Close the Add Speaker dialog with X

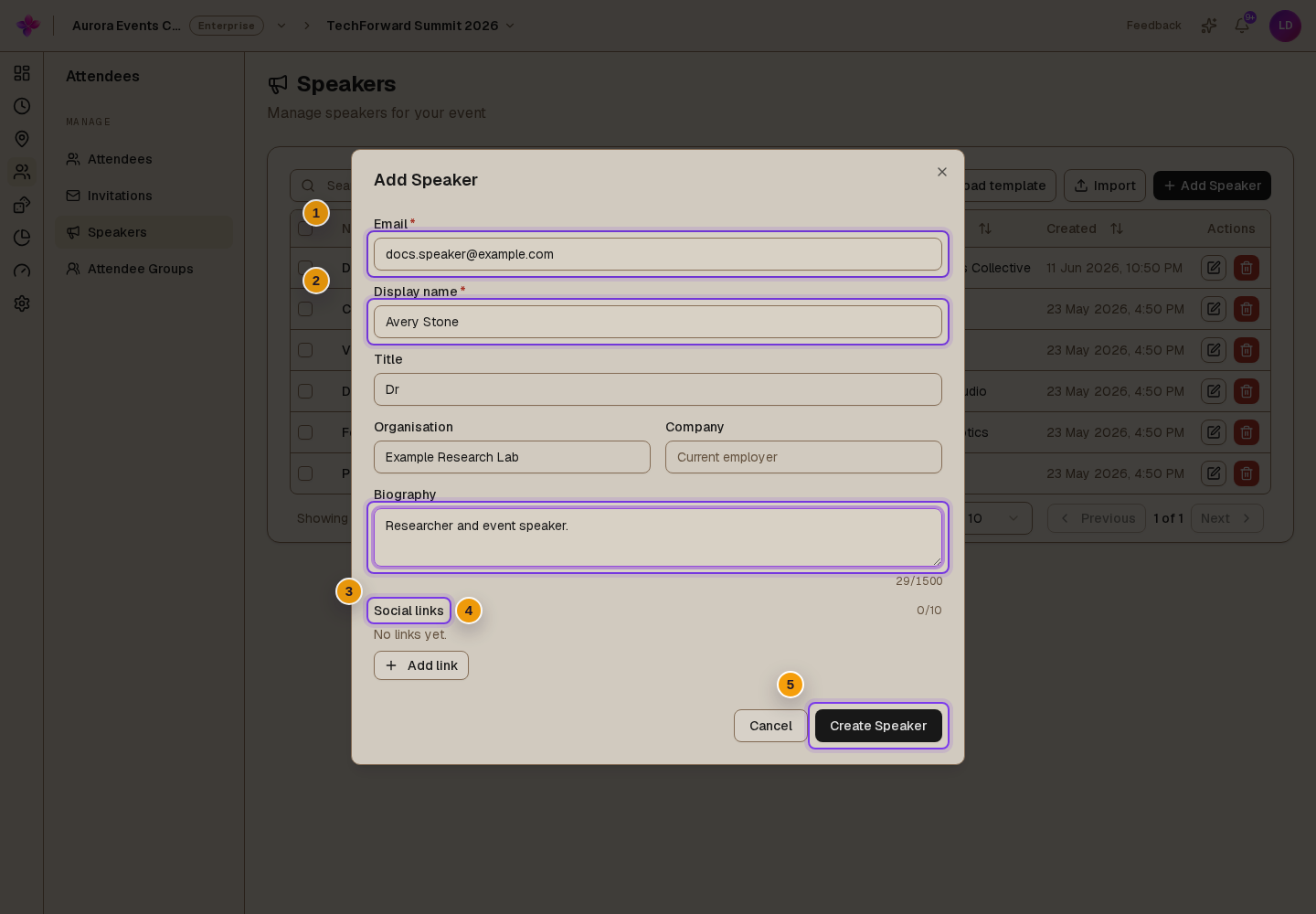pos(942,172)
